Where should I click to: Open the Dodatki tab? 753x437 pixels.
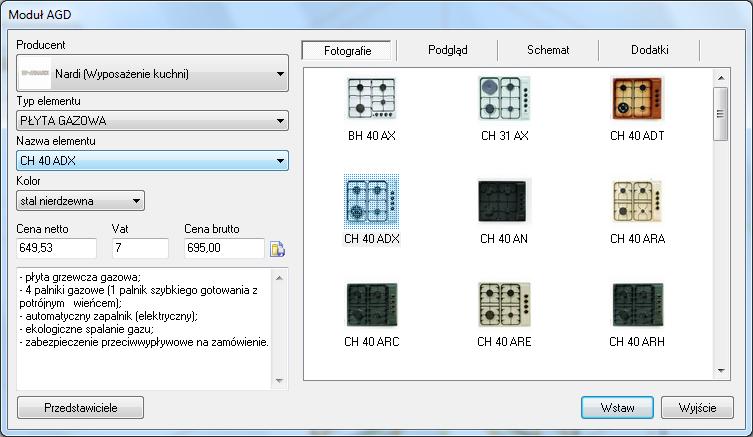pyautogui.click(x=649, y=50)
